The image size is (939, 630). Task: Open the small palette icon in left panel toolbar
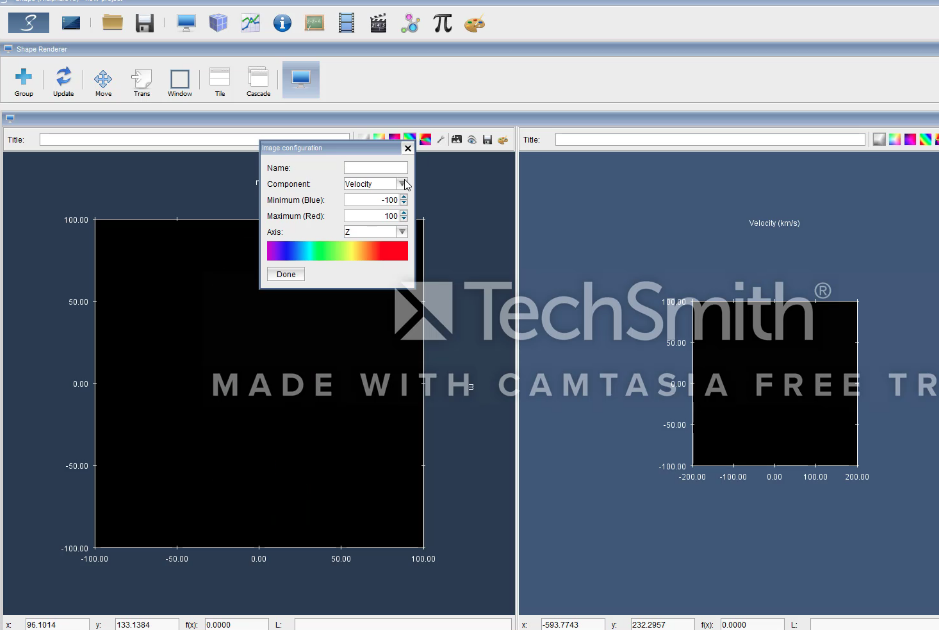tap(503, 140)
